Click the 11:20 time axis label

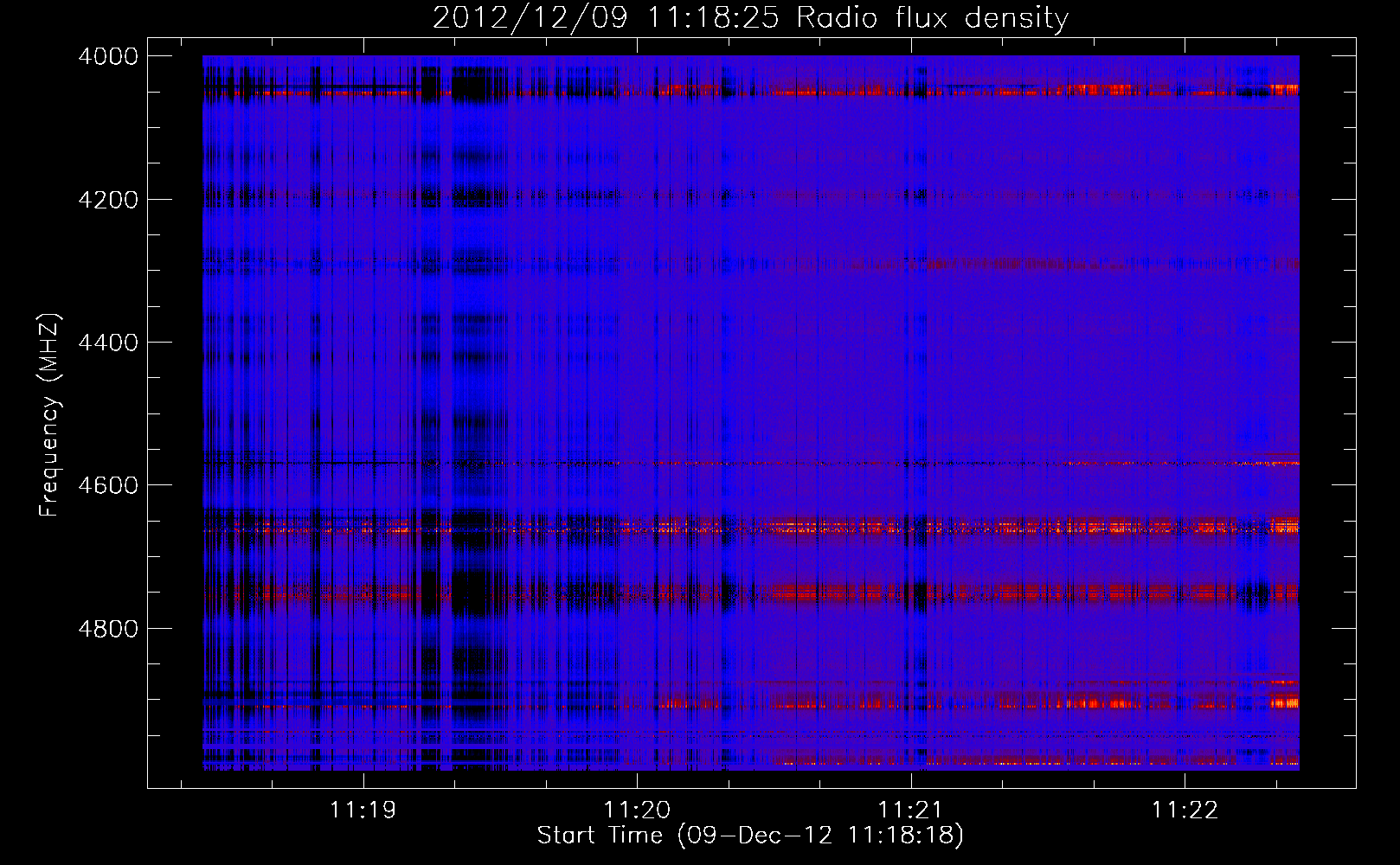click(x=637, y=811)
